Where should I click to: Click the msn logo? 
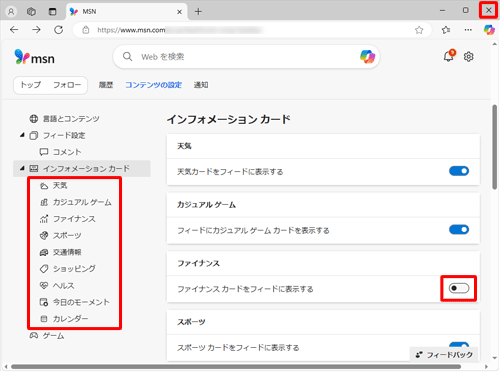(34, 57)
